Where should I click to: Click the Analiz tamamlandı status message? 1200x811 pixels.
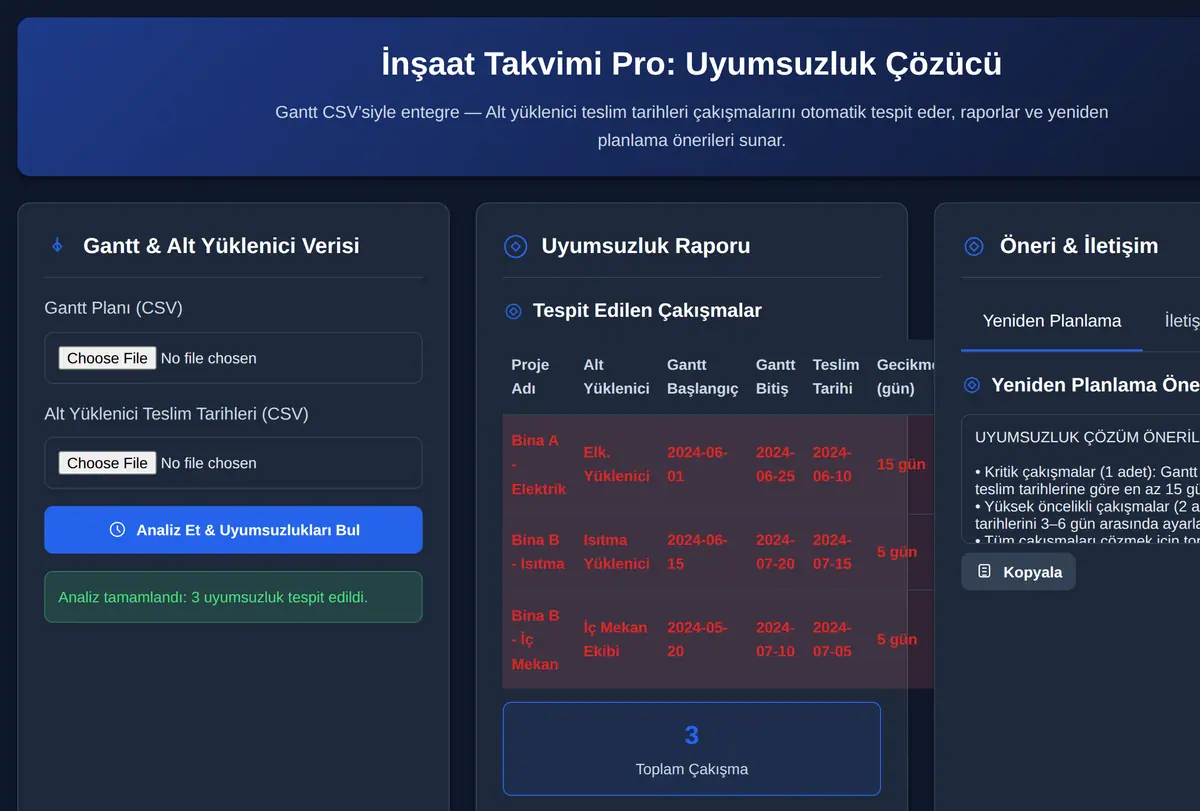coord(233,597)
